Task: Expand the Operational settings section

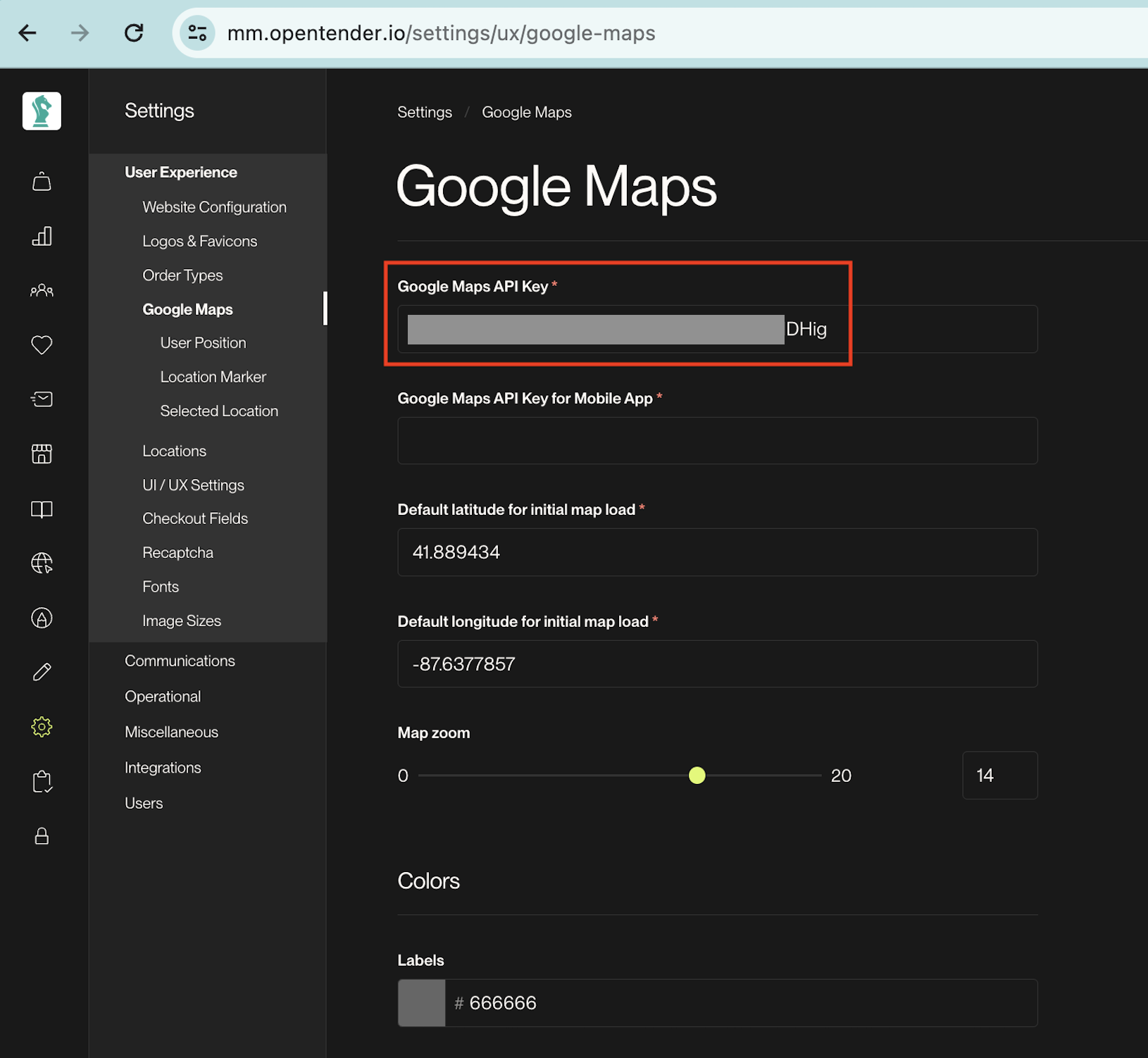Action: (163, 696)
